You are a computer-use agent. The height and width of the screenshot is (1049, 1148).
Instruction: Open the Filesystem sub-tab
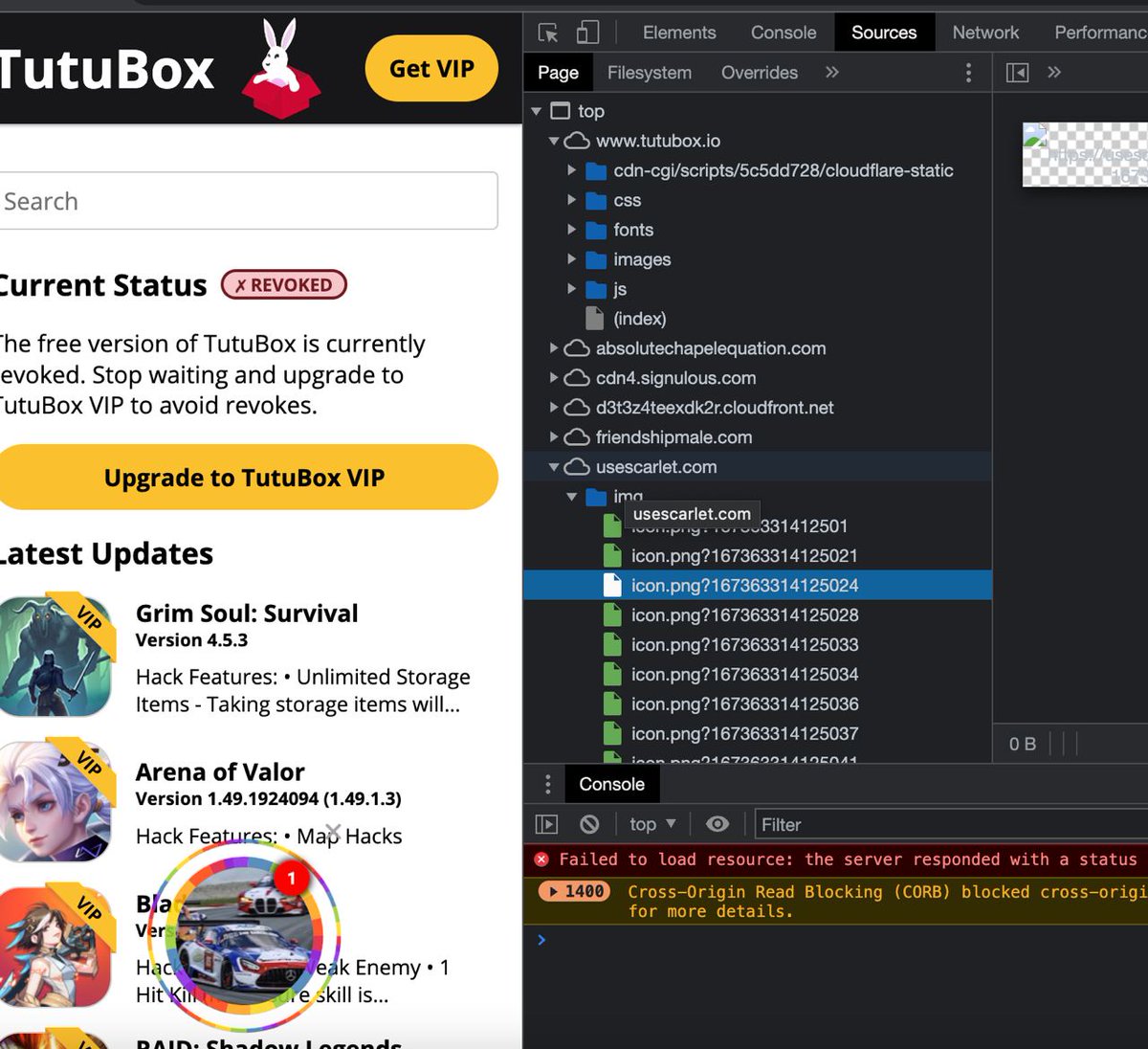[x=649, y=73]
